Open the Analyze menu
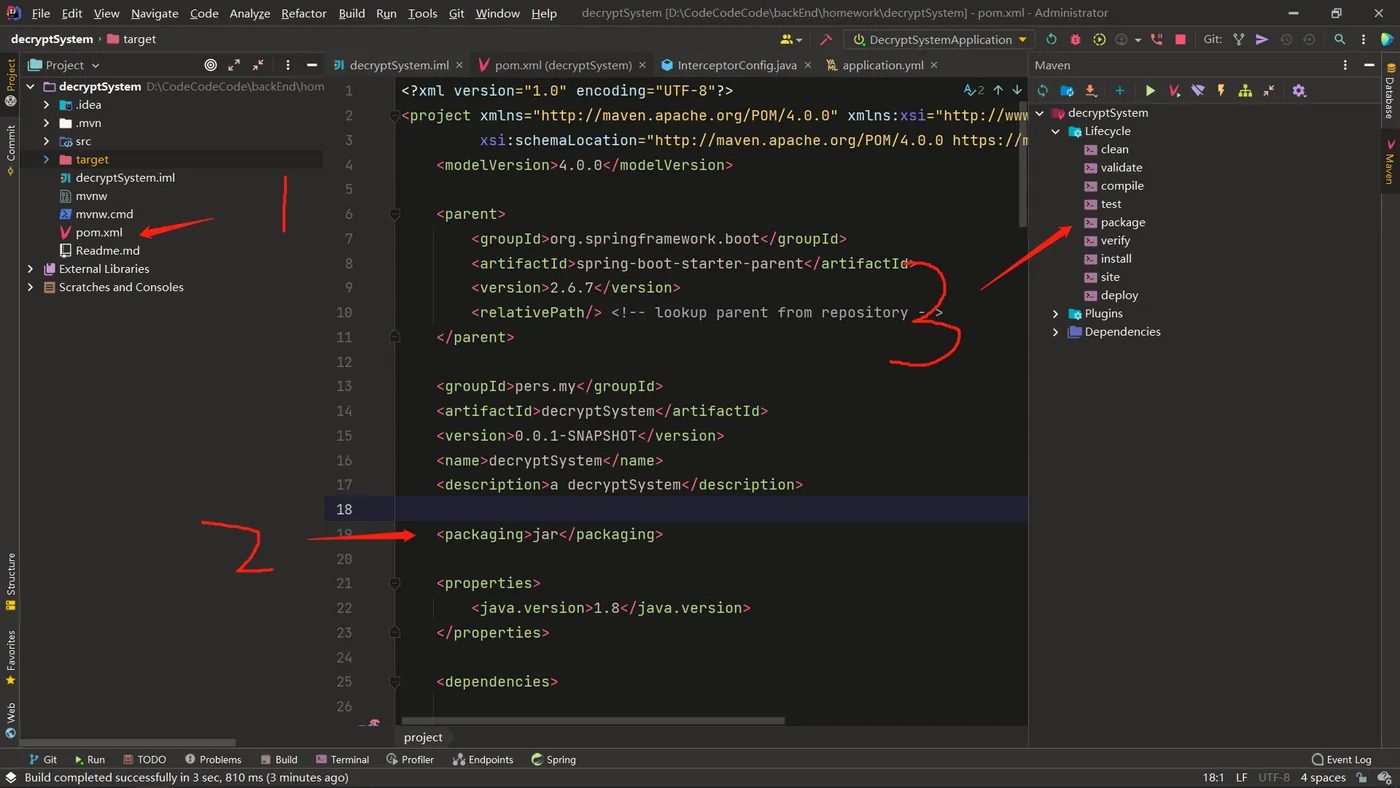Viewport: 1400px width, 788px height. pyautogui.click(x=250, y=13)
